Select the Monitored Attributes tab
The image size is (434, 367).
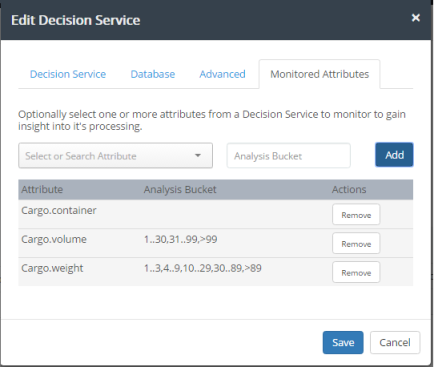pyautogui.click(x=319, y=74)
